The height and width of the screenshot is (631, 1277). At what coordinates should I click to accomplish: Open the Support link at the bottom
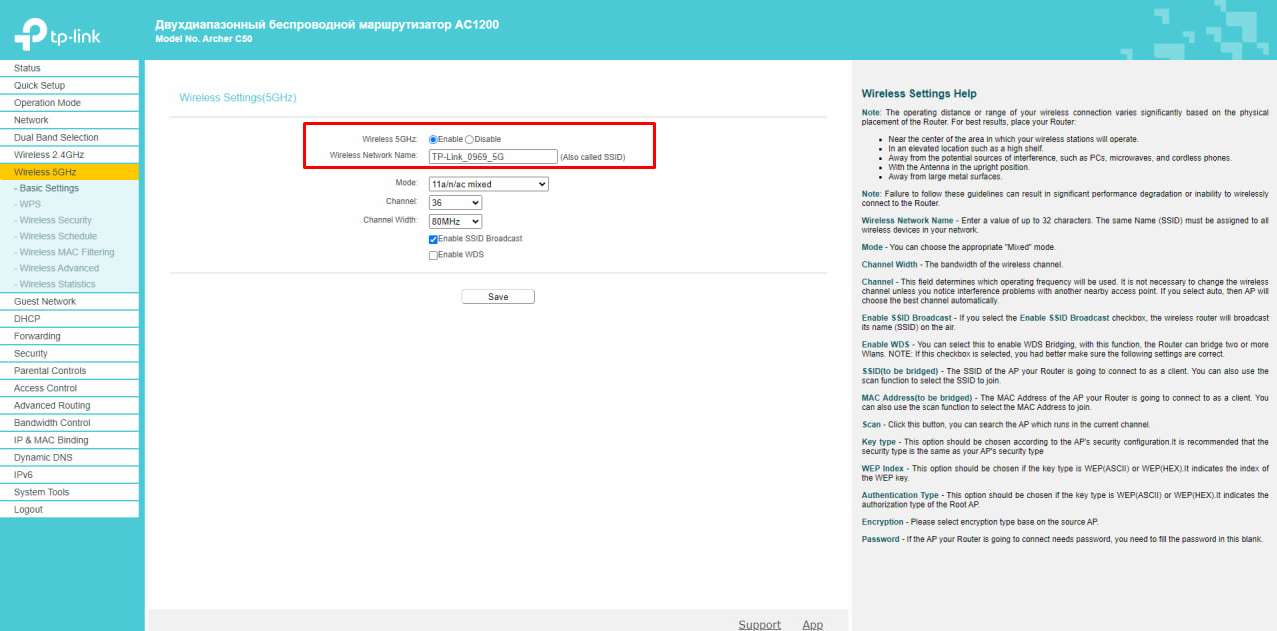pyautogui.click(x=759, y=624)
